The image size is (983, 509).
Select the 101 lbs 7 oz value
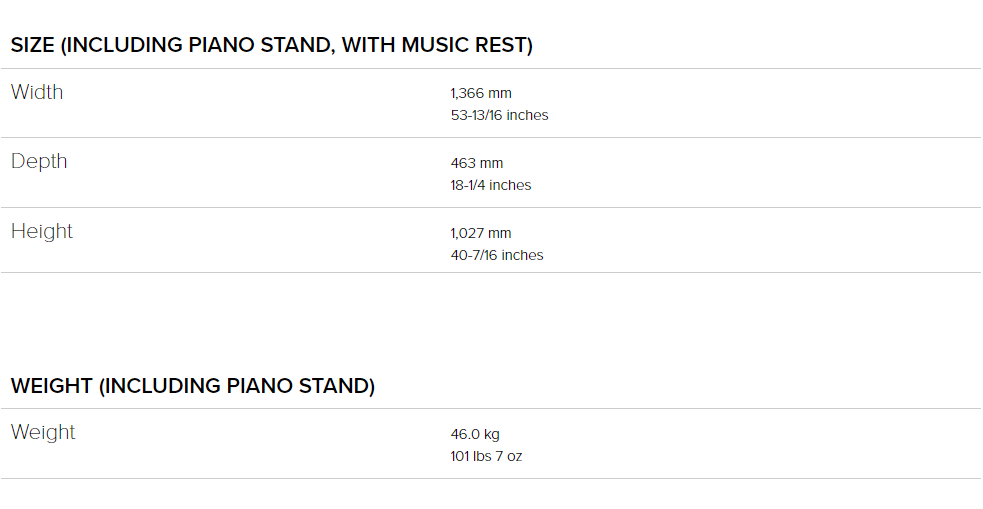pos(486,456)
